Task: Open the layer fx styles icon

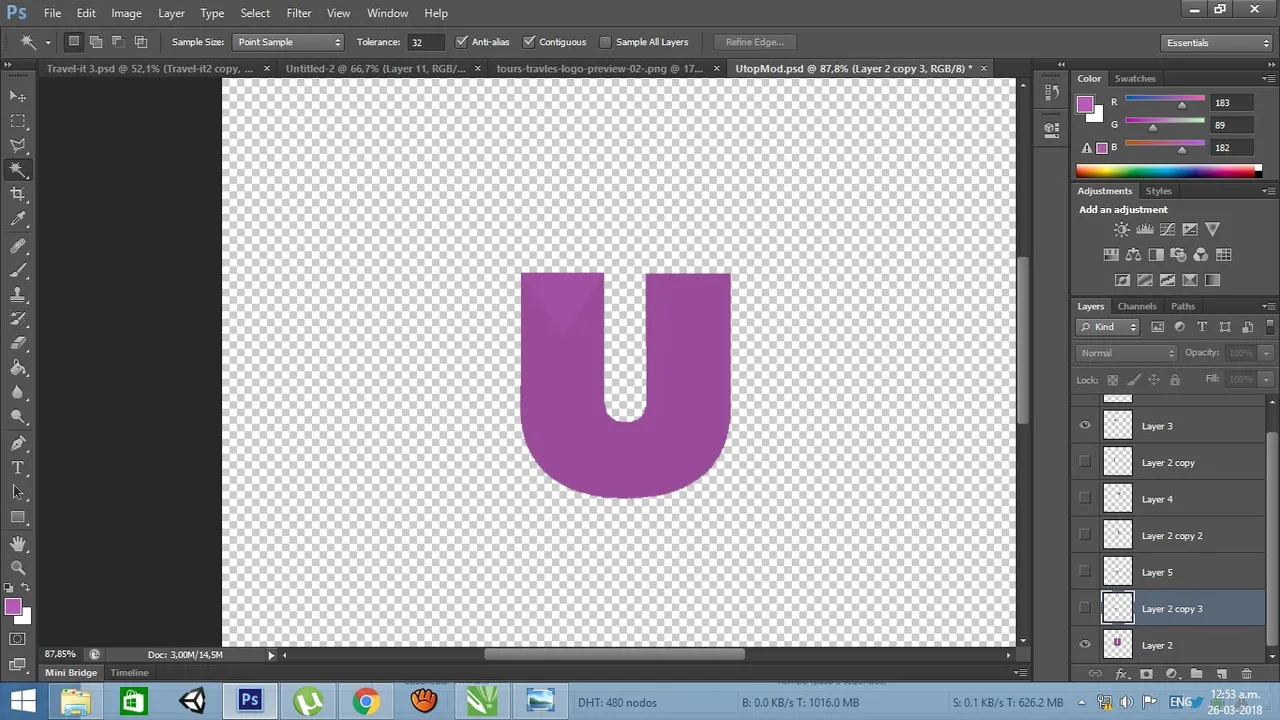Action: pyautogui.click(x=1121, y=674)
